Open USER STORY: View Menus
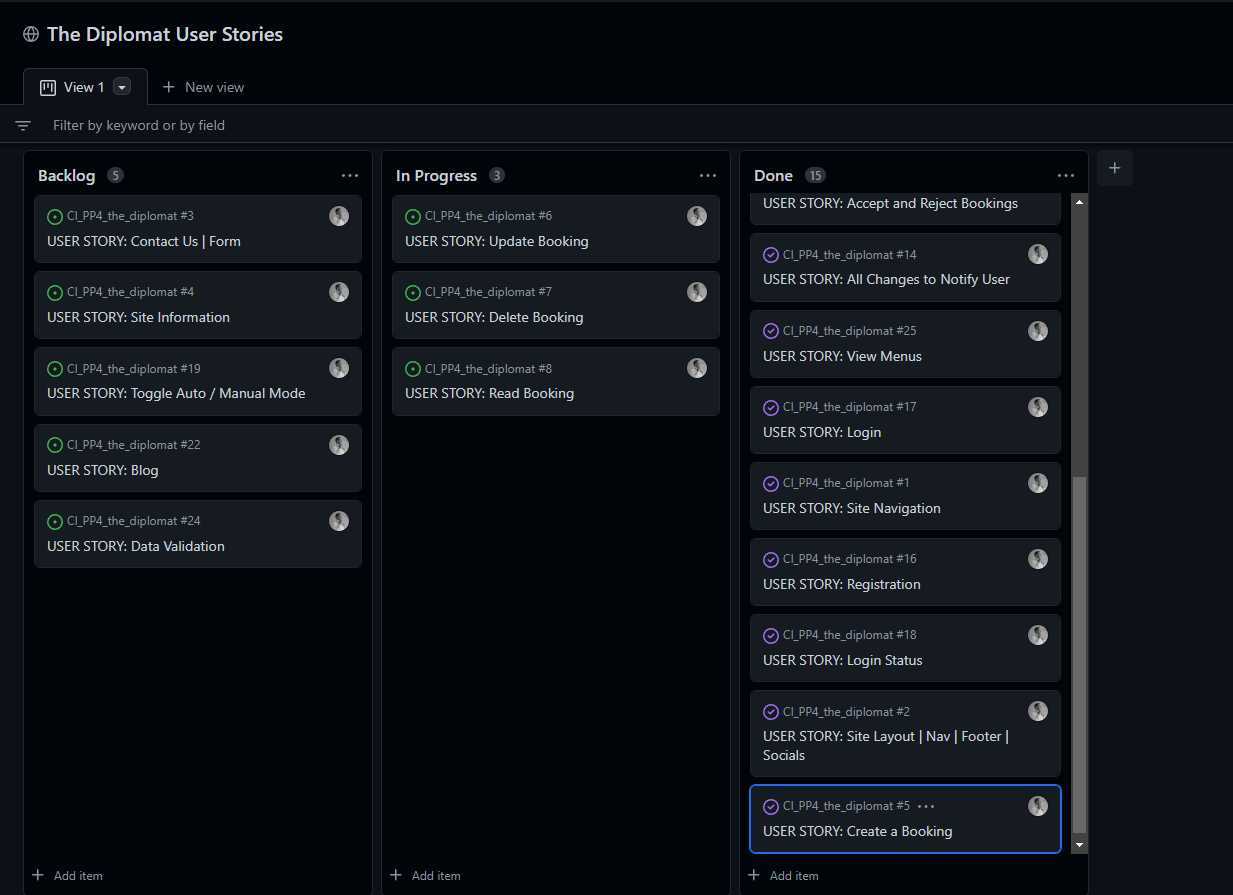This screenshot has height=895, width=1233. pos(842,356)
